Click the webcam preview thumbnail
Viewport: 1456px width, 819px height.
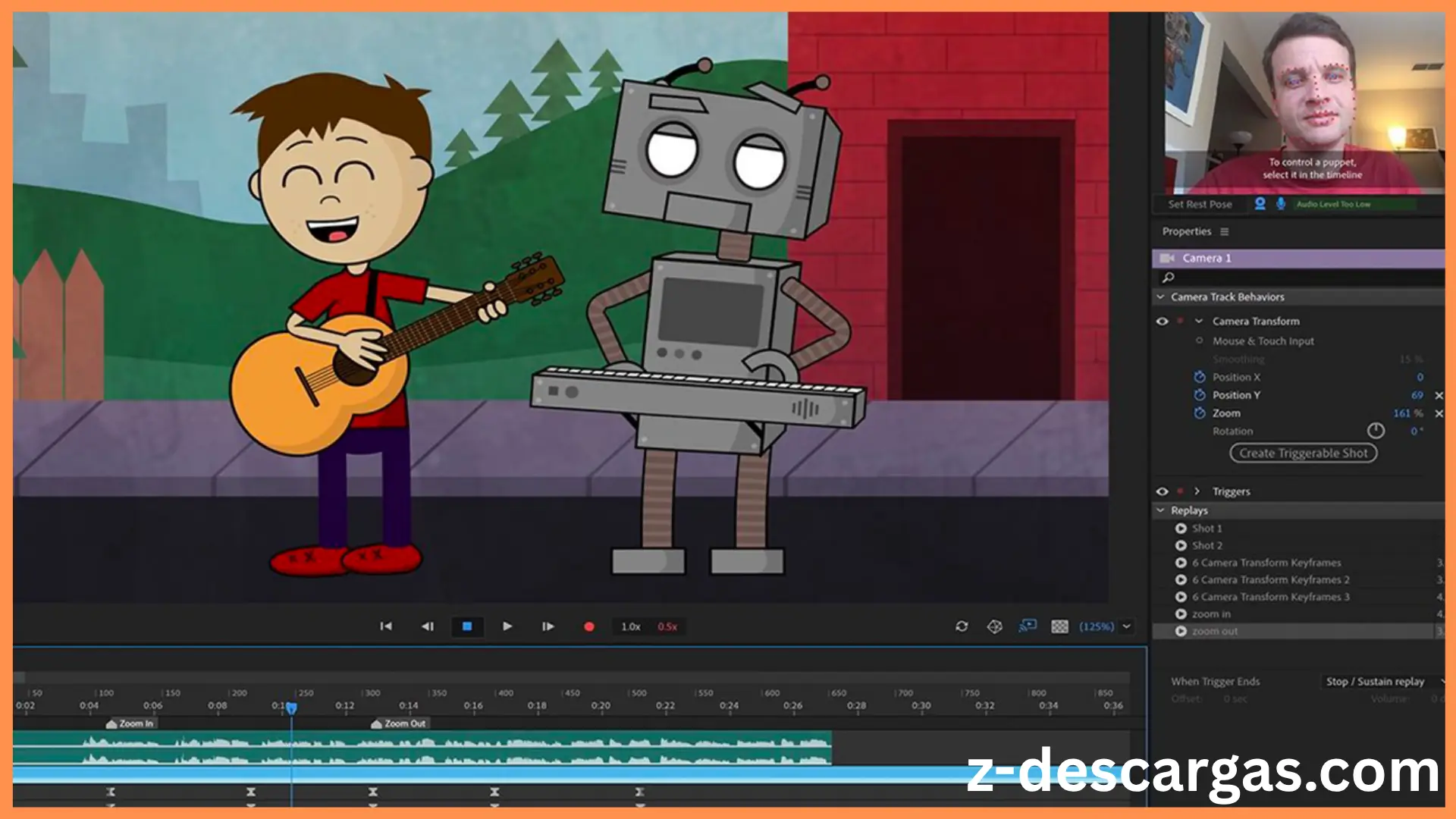(1304, 102)
